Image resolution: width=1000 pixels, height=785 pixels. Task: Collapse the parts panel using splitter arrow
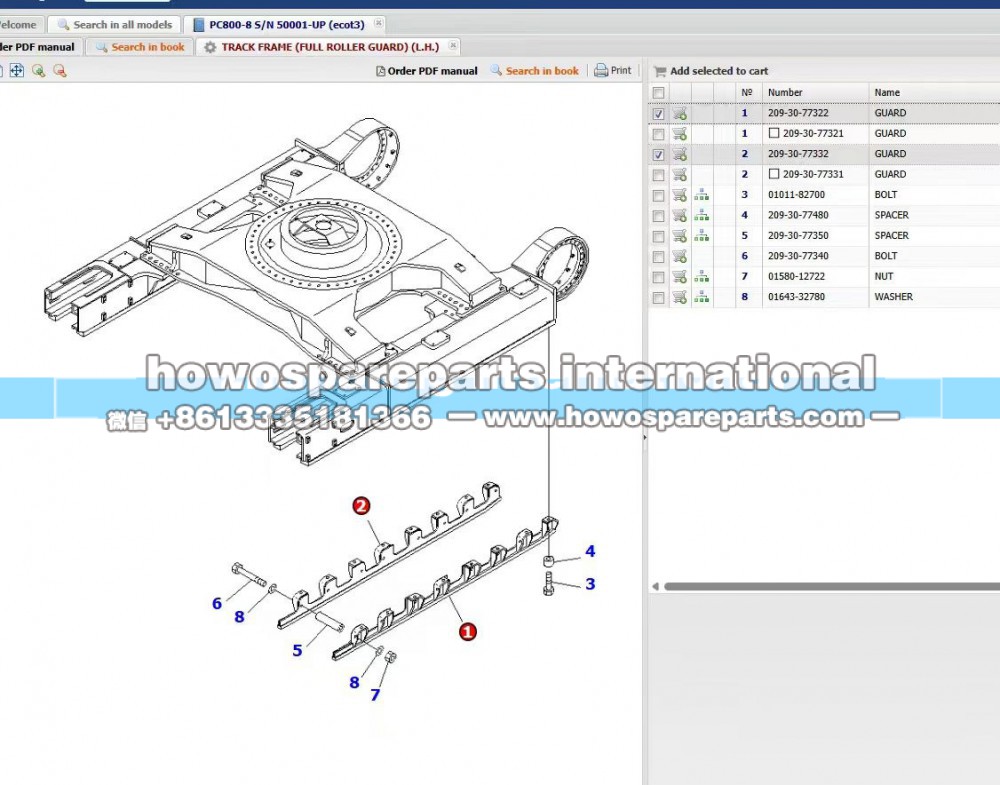pyautogui.click(x=645, y=437)
